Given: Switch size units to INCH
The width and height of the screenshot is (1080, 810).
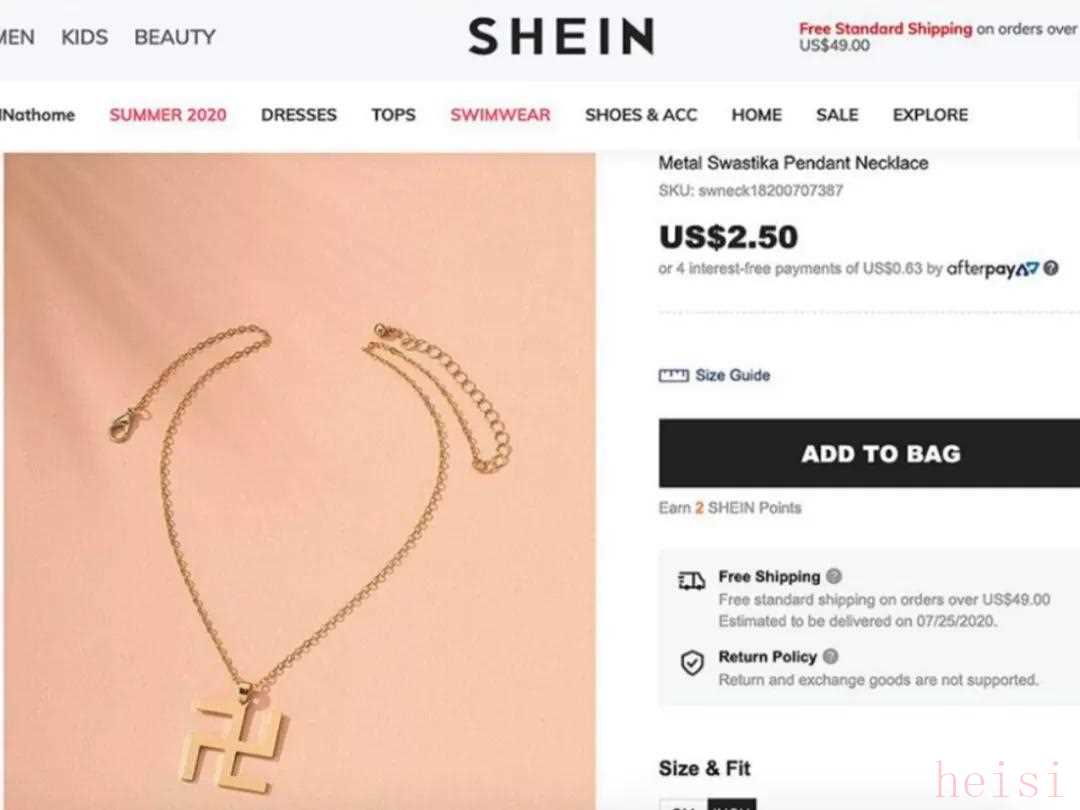Looking at the screenshot, I should coord(731,805).
